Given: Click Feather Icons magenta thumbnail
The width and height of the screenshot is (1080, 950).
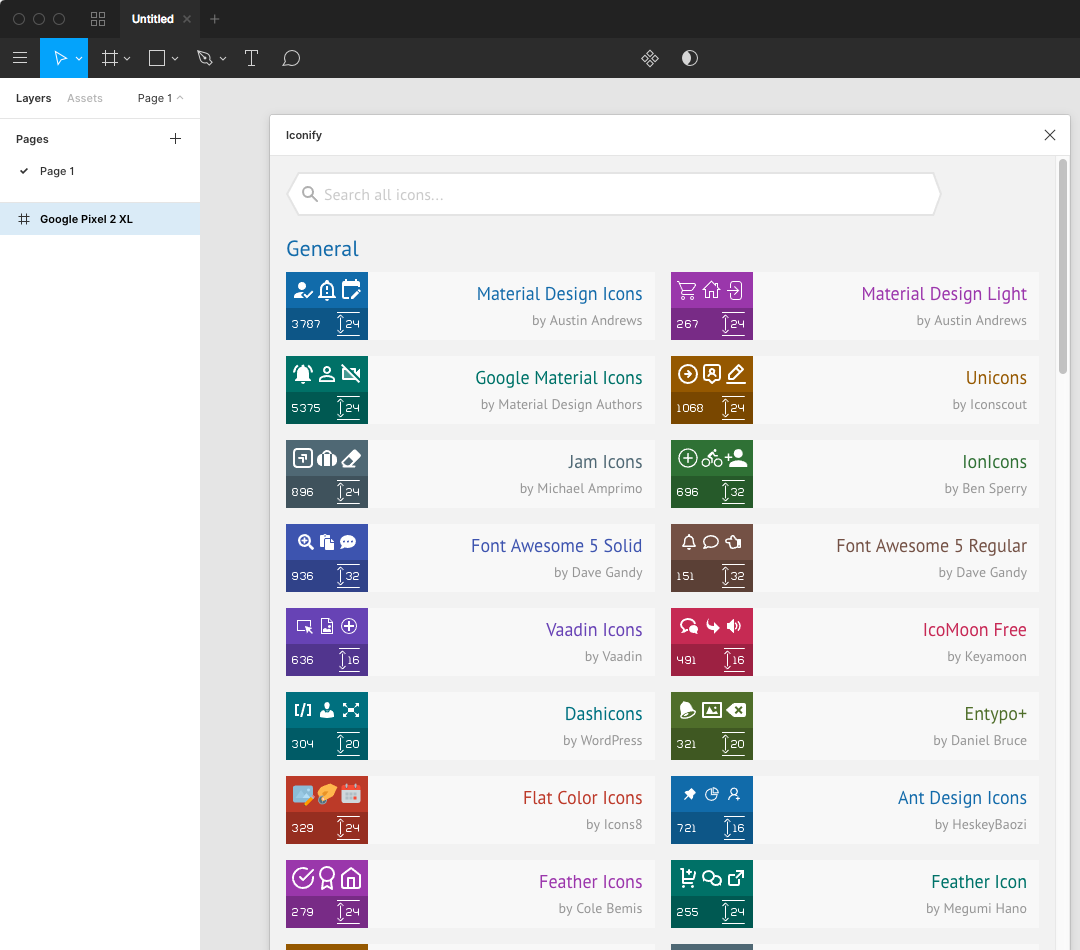Looking at the screenshot, I should click(326, 894).
